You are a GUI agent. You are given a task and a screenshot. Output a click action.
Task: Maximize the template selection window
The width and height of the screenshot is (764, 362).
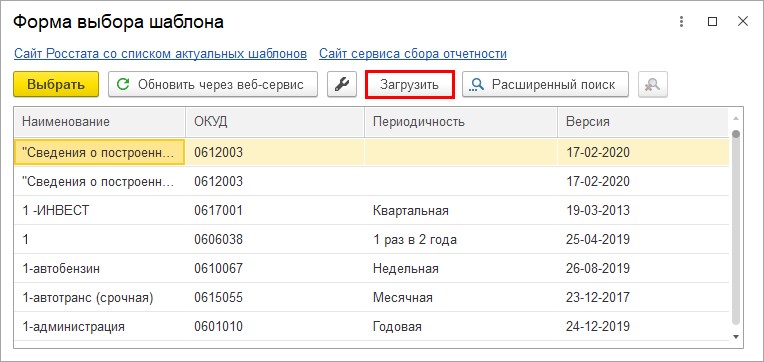pyautogui.click(x=712, y=21)
